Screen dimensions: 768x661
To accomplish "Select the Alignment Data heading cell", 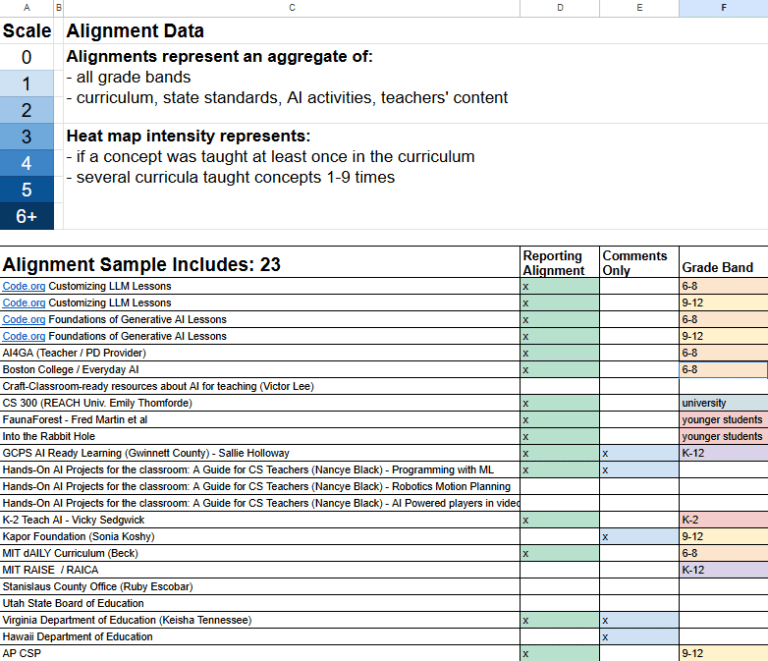I will point(291,32).
